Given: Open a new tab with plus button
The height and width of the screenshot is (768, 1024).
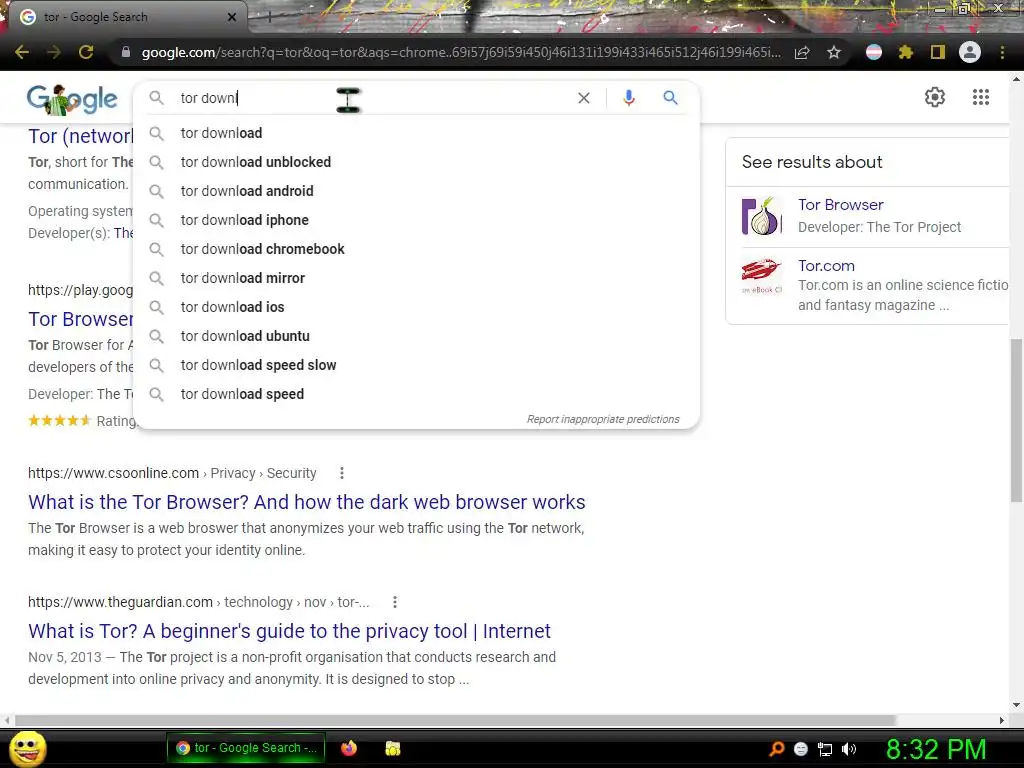Looking at the screenshot, I should click(x=270, y=18).
